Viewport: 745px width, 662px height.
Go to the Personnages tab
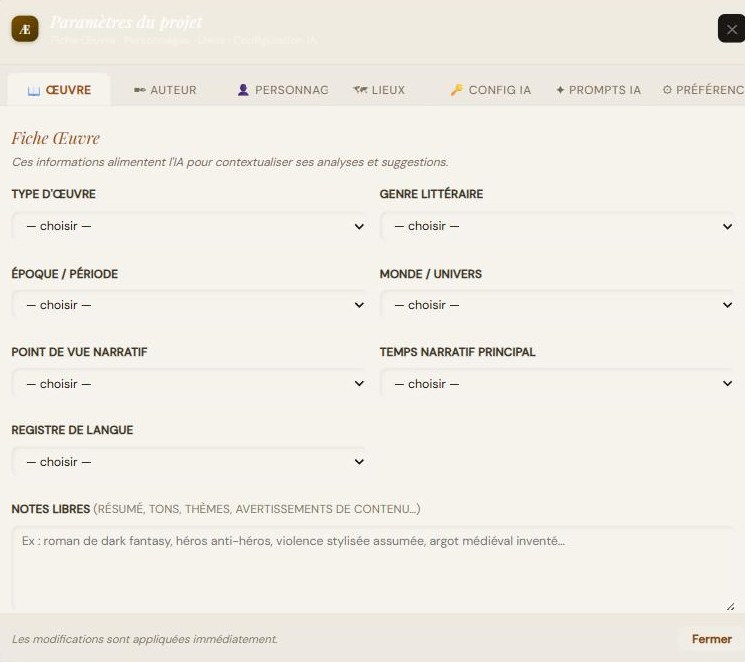click(x=283, y=90)
